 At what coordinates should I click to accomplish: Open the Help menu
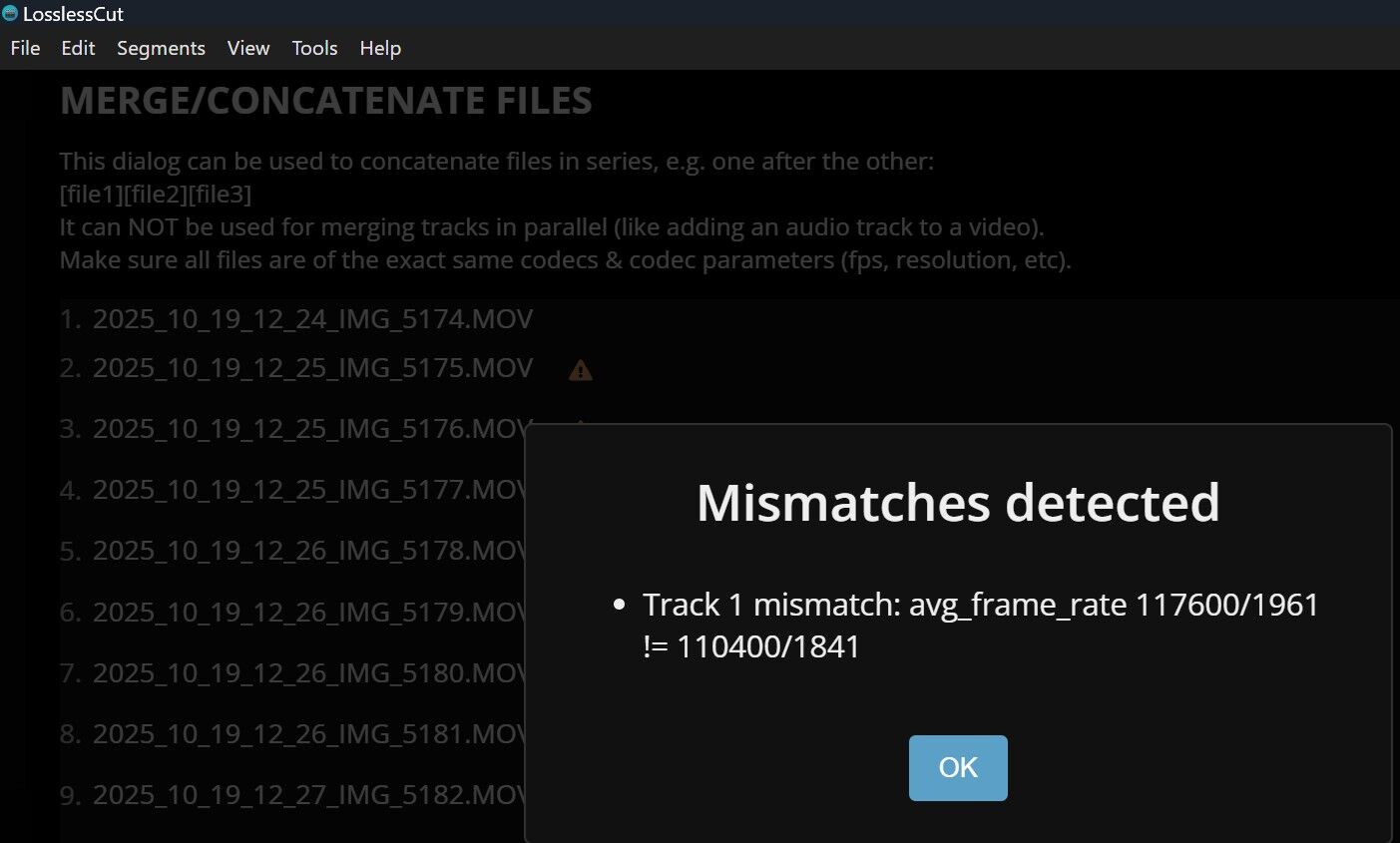[380, 48]
